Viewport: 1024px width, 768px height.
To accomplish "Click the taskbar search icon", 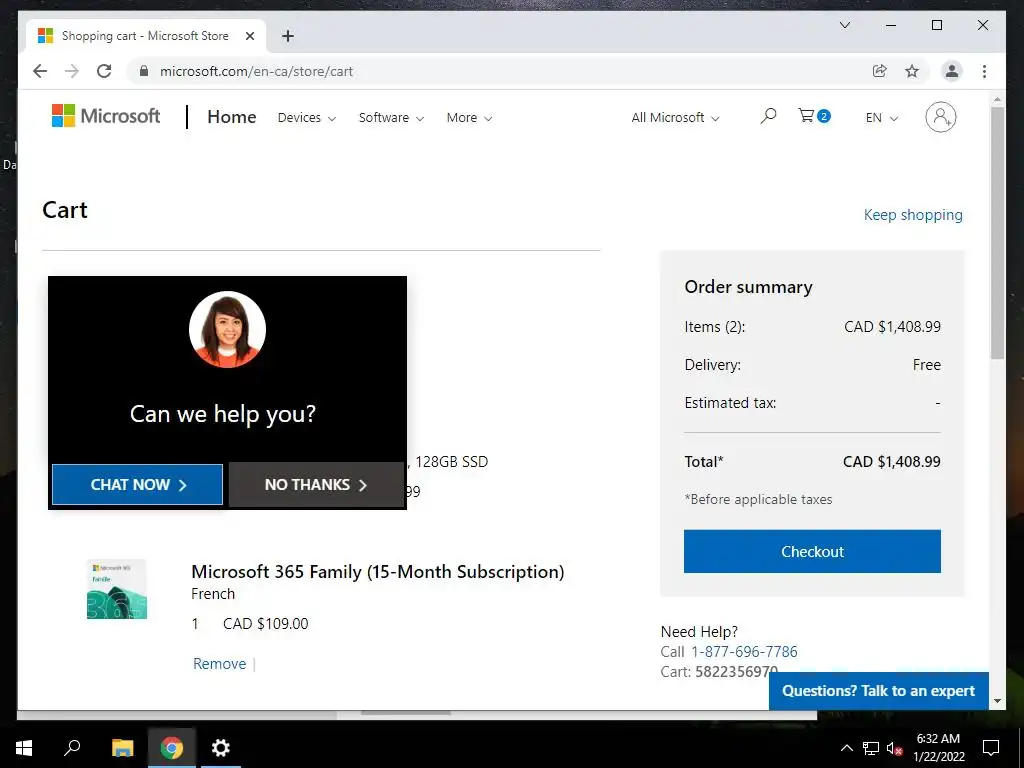I will [x=72, y=747].
